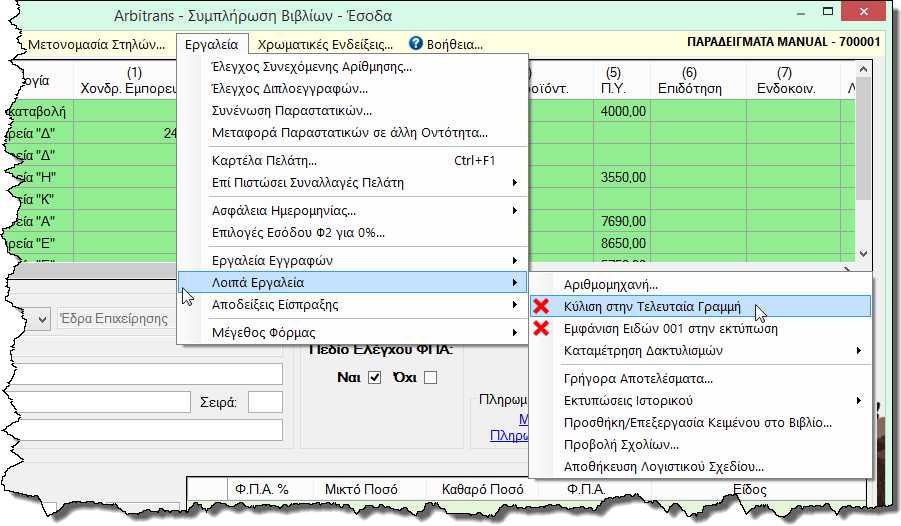Toggle Κύλιση στην Τελευταία Γραμμή option
The image size is (901, 526).
click(700, 306)
